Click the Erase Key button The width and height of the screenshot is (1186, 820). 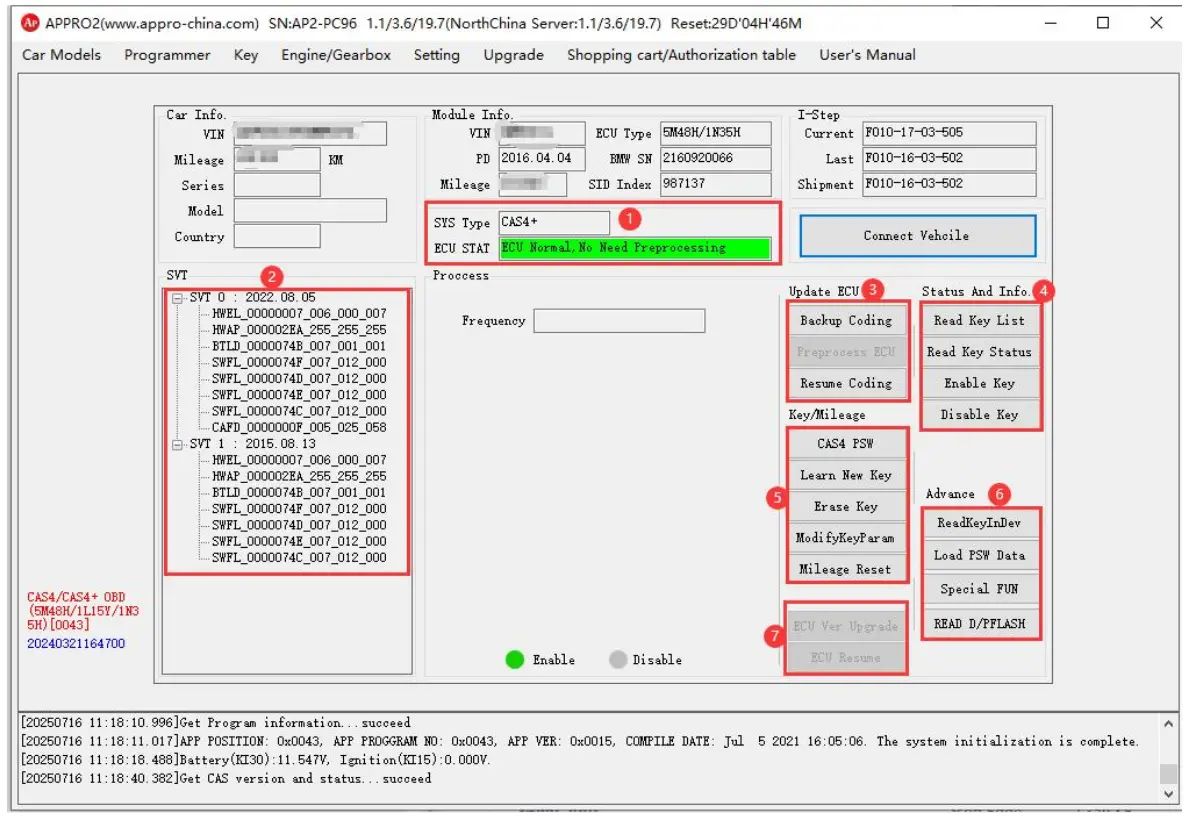pos(846,507)
